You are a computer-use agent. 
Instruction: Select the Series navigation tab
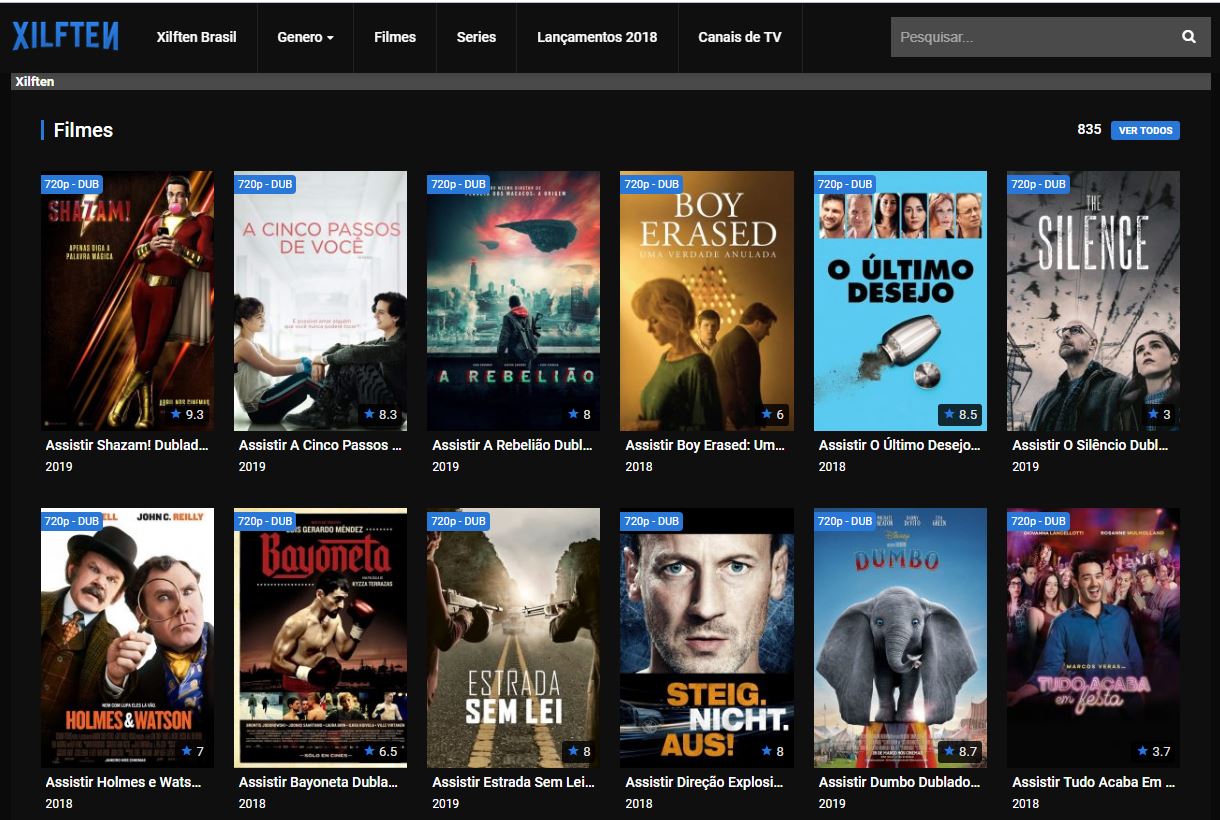coord(477,37)
